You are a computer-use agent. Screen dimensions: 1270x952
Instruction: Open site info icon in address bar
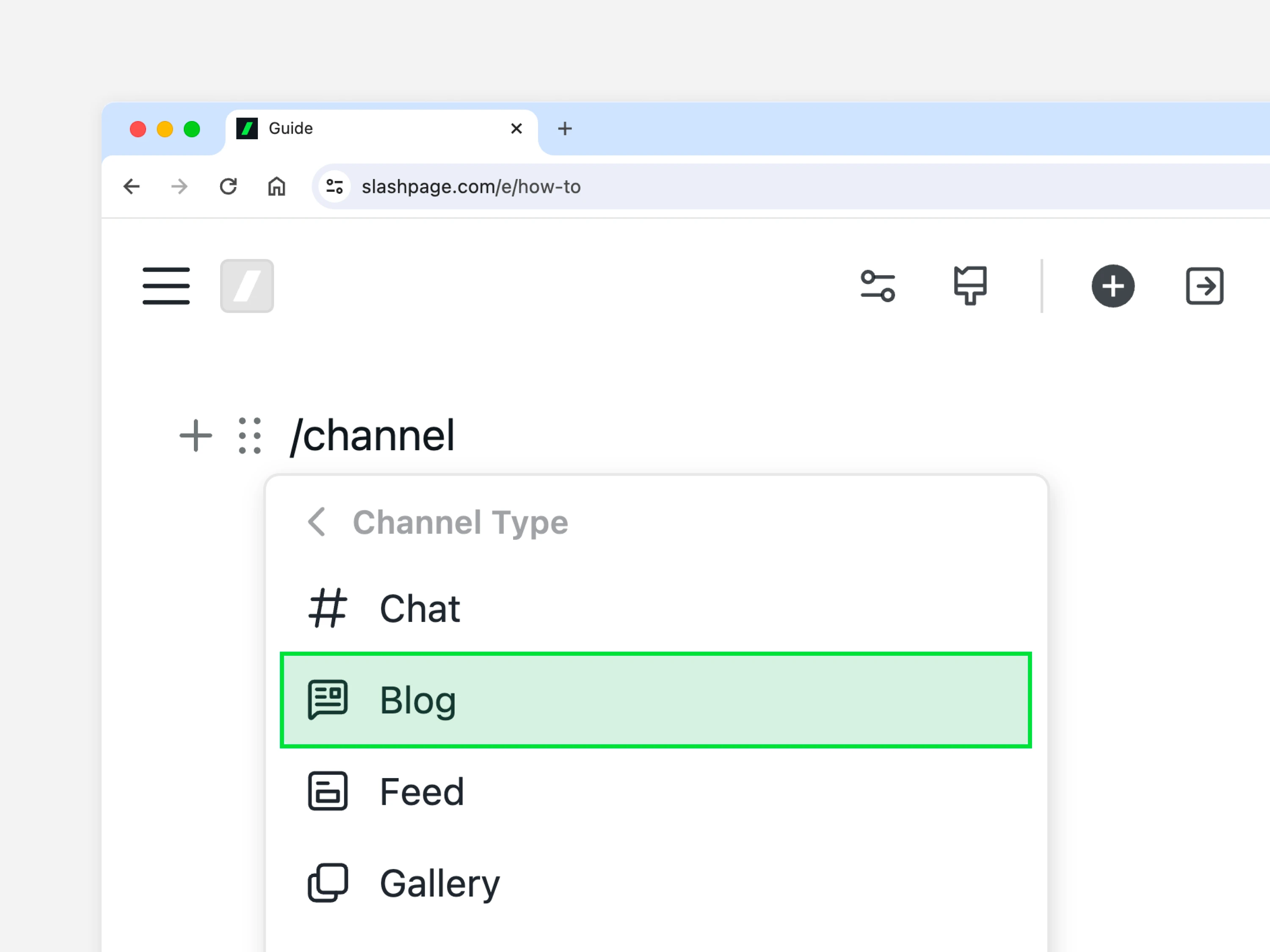[335, 187]
